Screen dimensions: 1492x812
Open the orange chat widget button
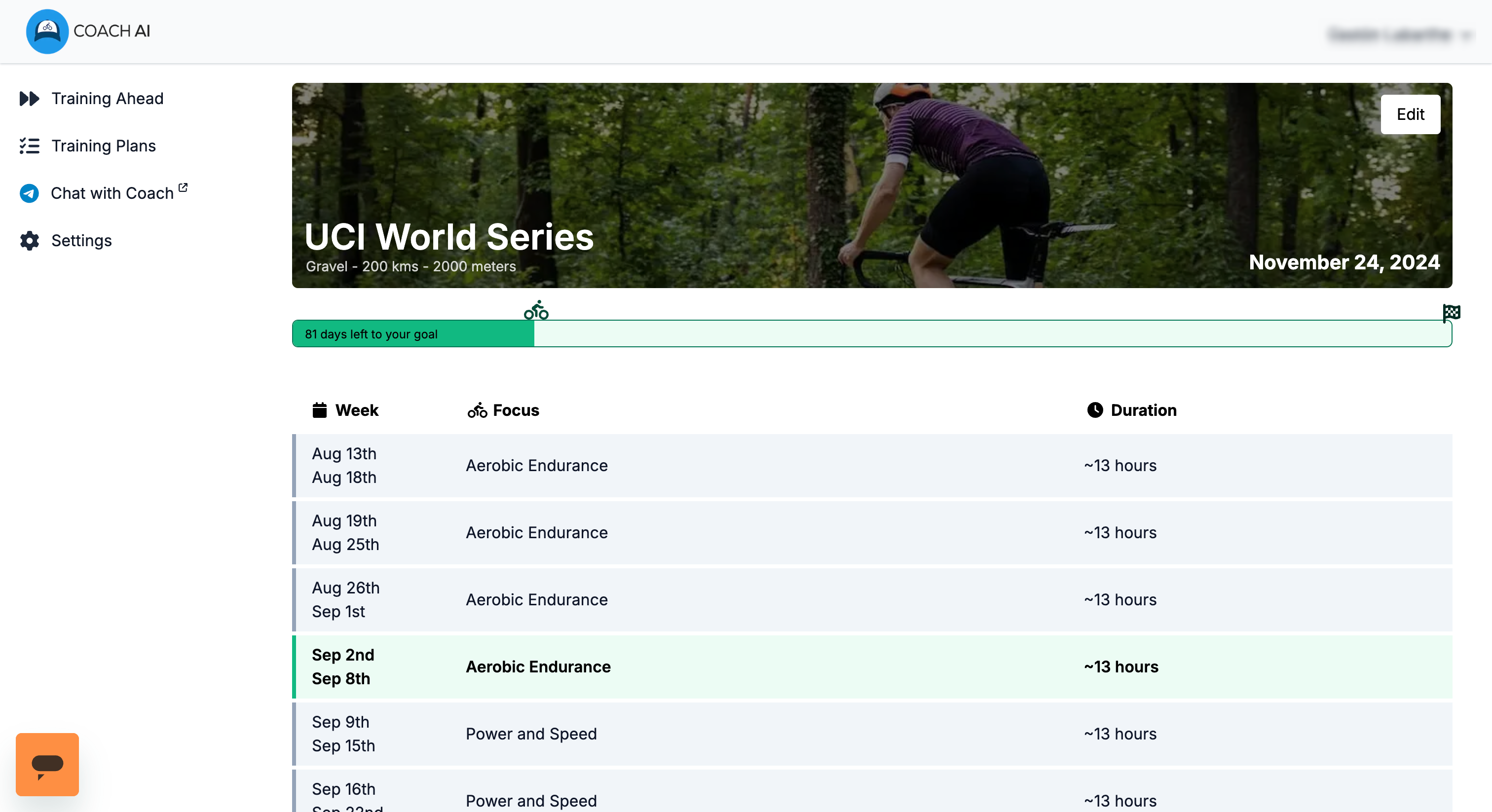[x=47, y=764]
